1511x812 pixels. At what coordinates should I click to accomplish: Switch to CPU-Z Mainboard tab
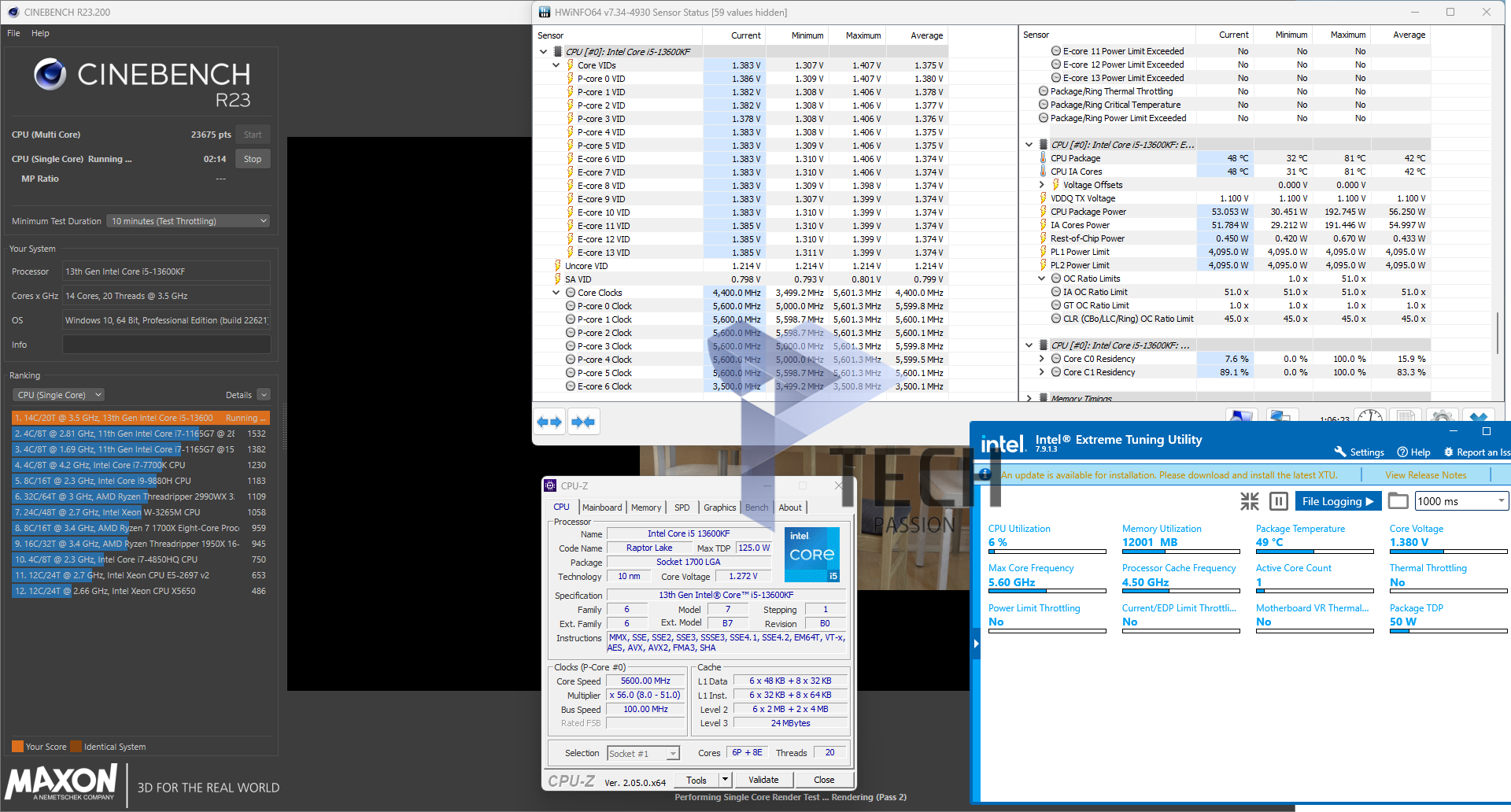click(602, 507)
